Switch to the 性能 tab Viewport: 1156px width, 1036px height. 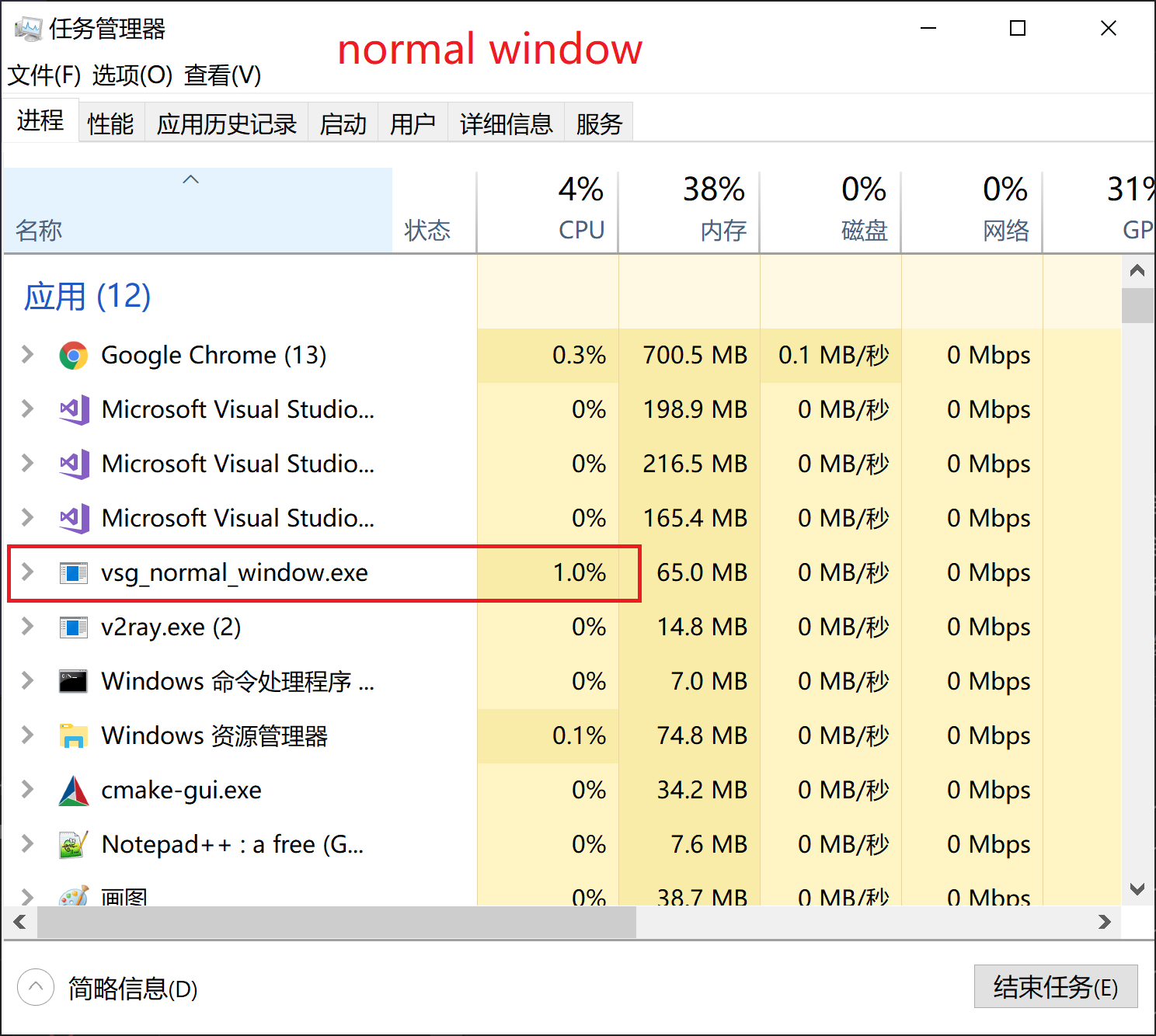[x=110, y=123]
